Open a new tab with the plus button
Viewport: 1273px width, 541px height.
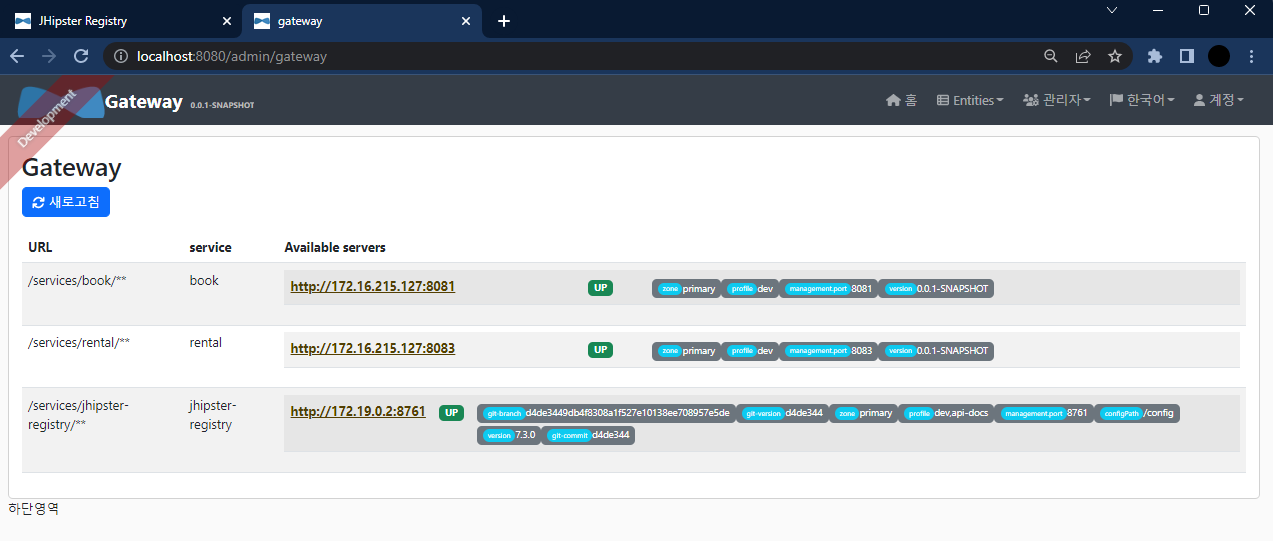point(504,21)
